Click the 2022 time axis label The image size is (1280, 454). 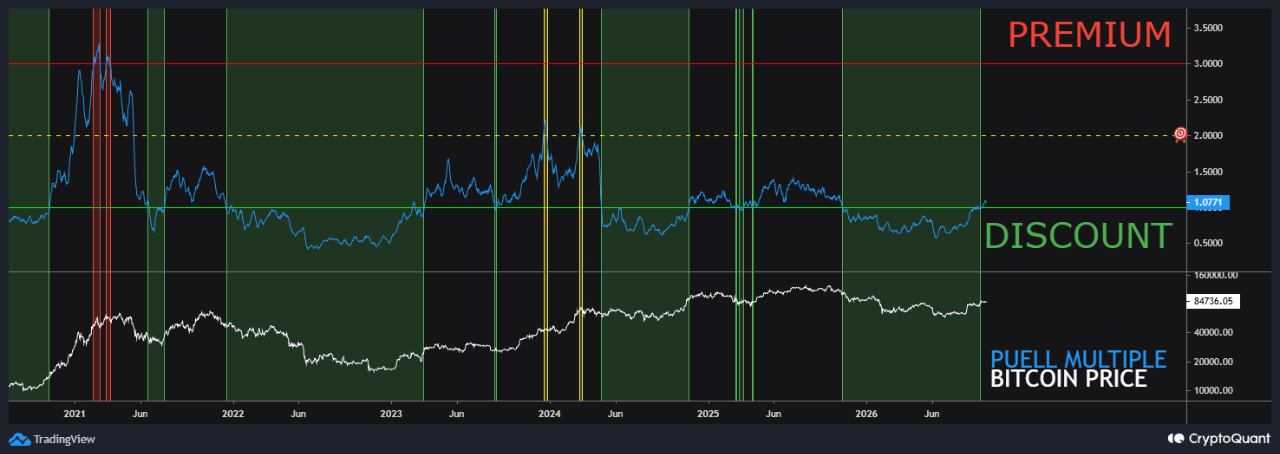point(232,412)
